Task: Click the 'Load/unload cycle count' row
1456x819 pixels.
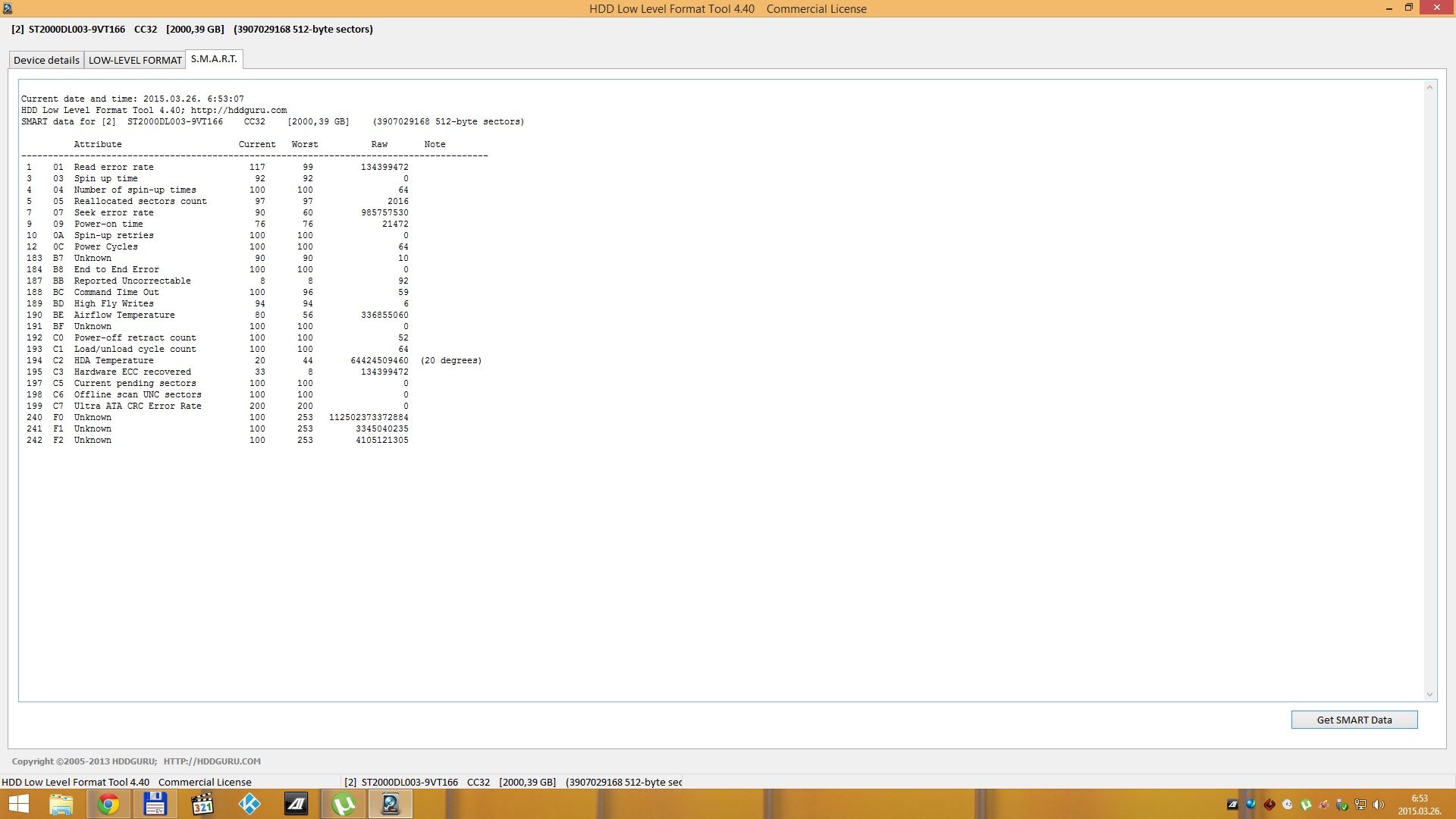Action: 218,349
